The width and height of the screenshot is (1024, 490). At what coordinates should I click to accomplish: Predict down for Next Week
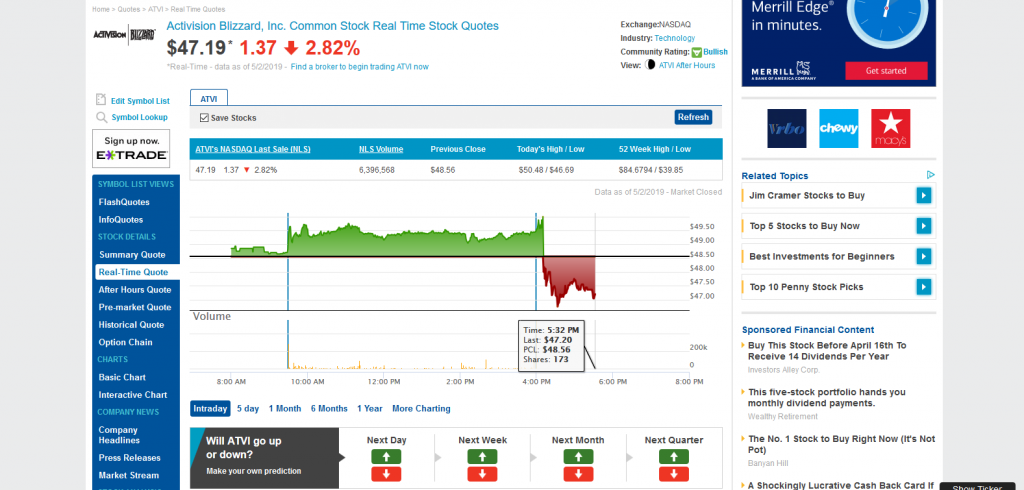[x=482, y=474]
